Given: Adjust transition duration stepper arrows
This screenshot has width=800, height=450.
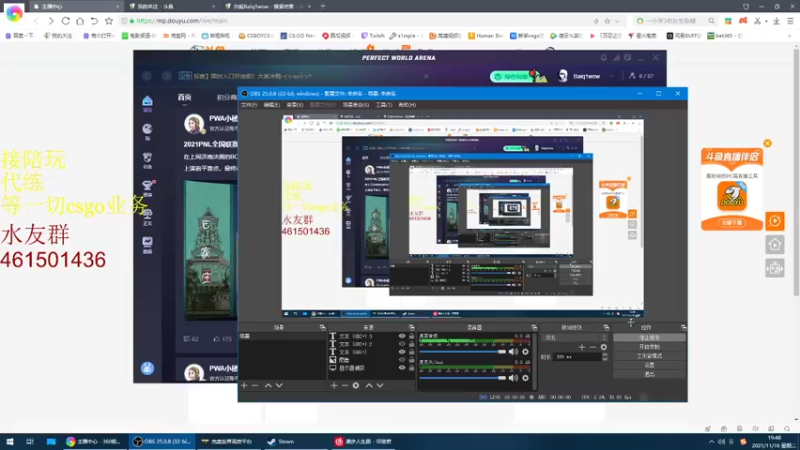Looking at the screenshot, I should tap(605, 357).
